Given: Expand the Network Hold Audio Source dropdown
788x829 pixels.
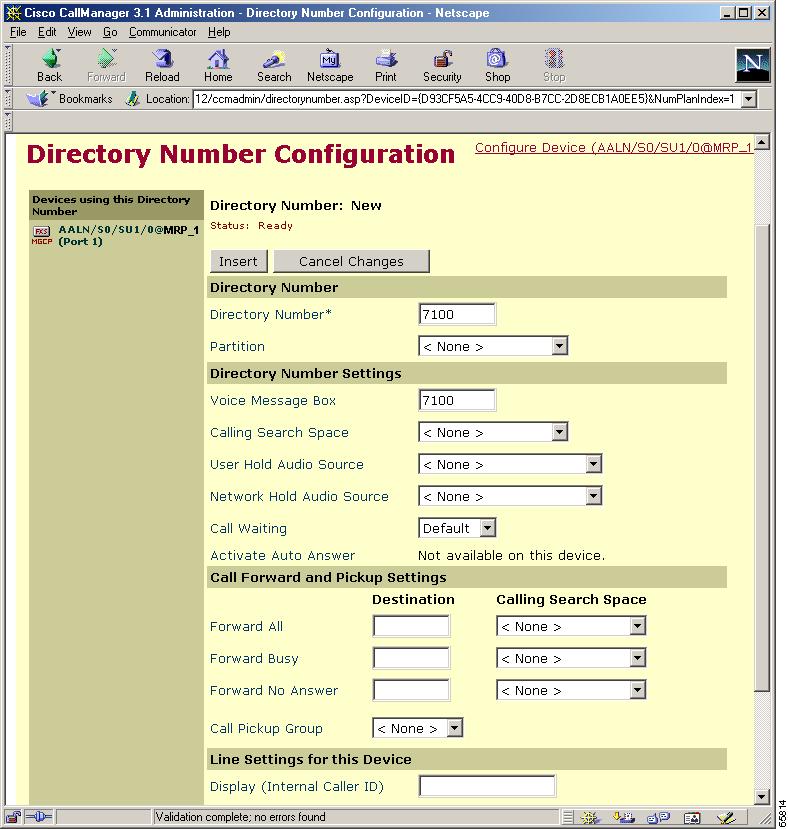Looking at the screenshot, I should tap(593, 496).
